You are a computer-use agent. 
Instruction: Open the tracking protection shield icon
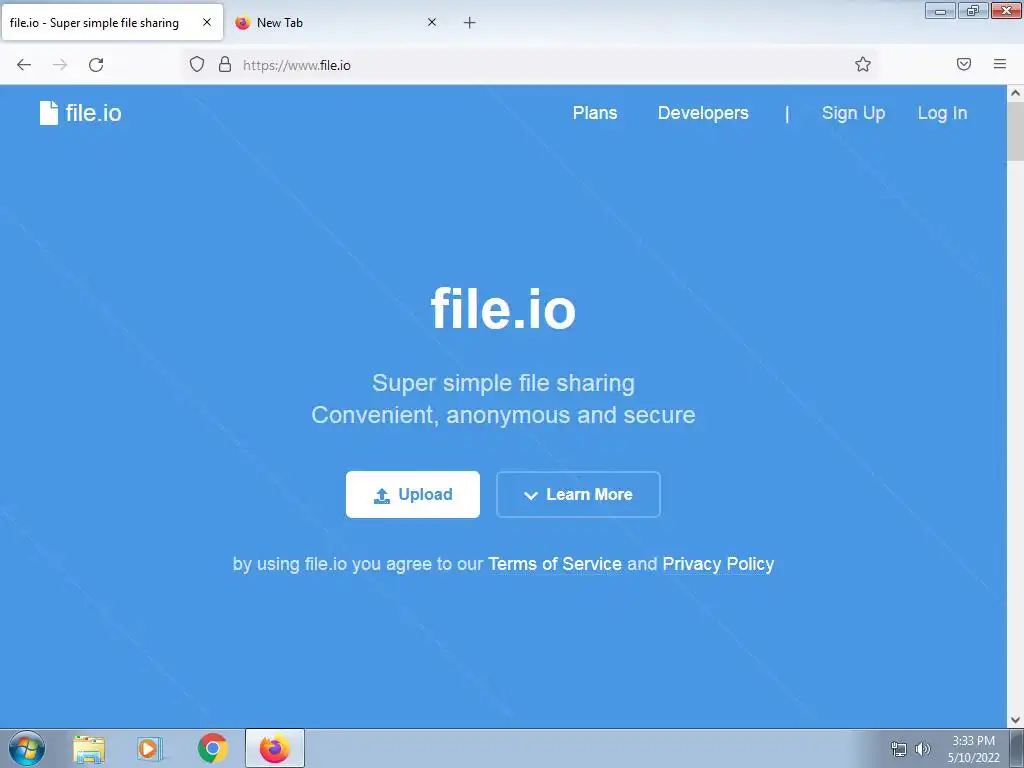(197, 64)
